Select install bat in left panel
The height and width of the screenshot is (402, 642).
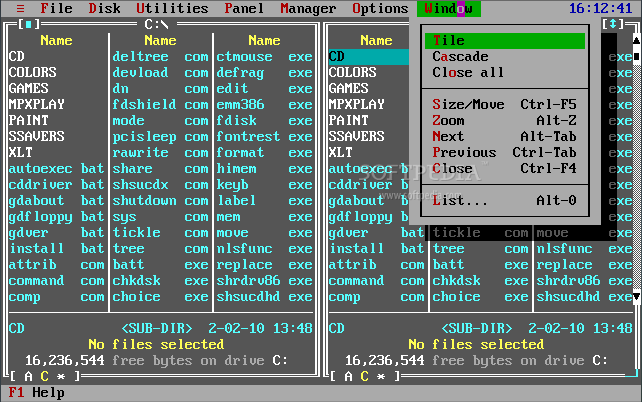click(57, 248)
